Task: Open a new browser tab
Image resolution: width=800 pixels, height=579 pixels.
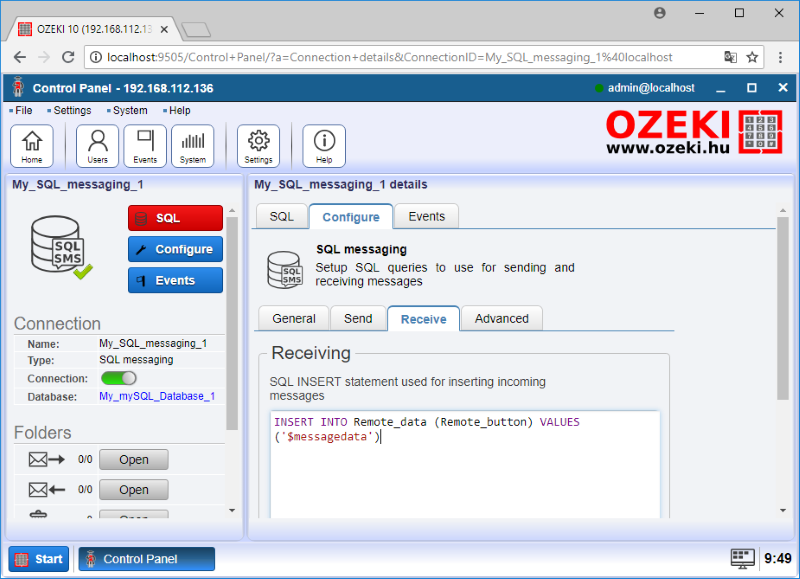Action: click(x=196, y=30)
